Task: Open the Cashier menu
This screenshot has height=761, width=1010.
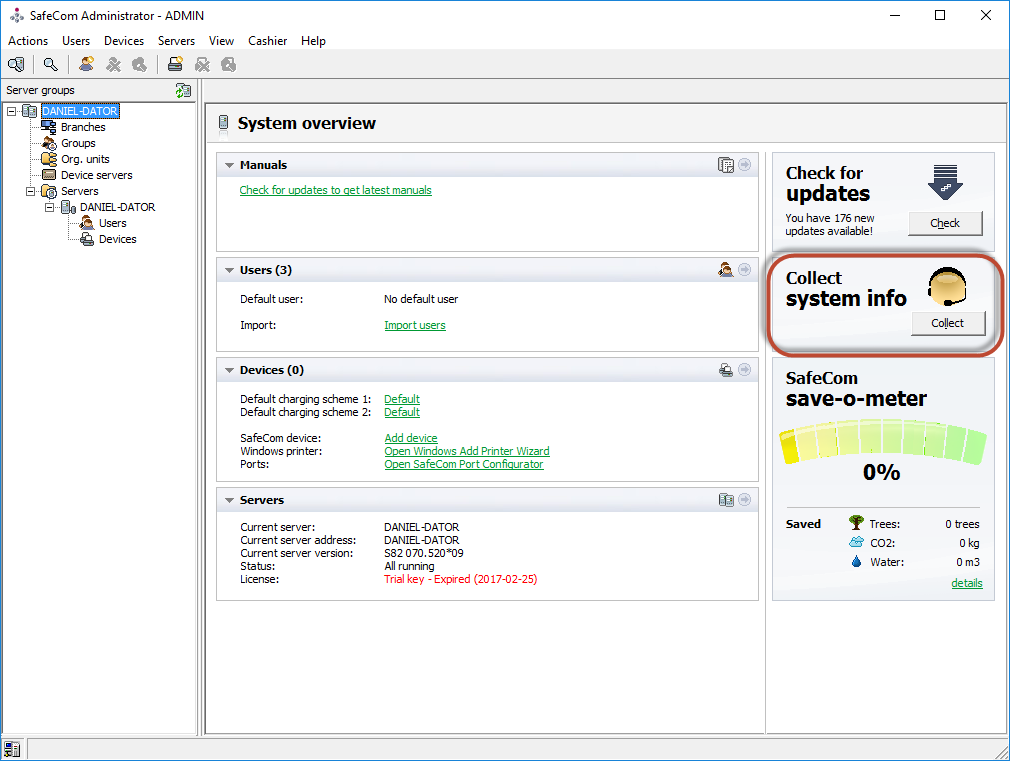Action: point(267,41)
